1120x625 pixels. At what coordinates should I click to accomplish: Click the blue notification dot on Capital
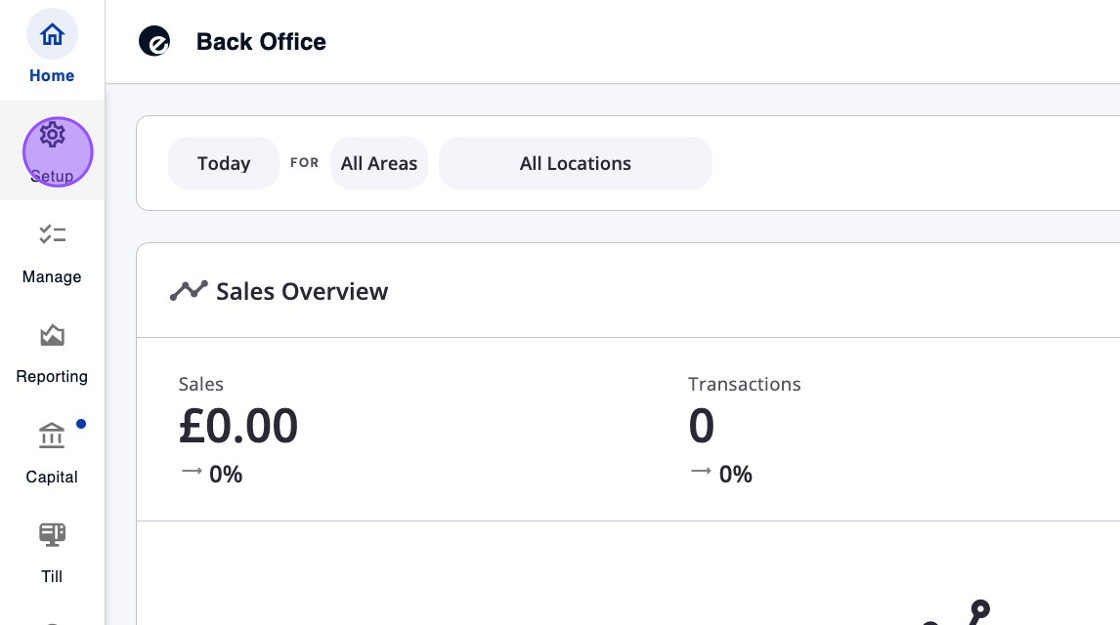point(81,424)
